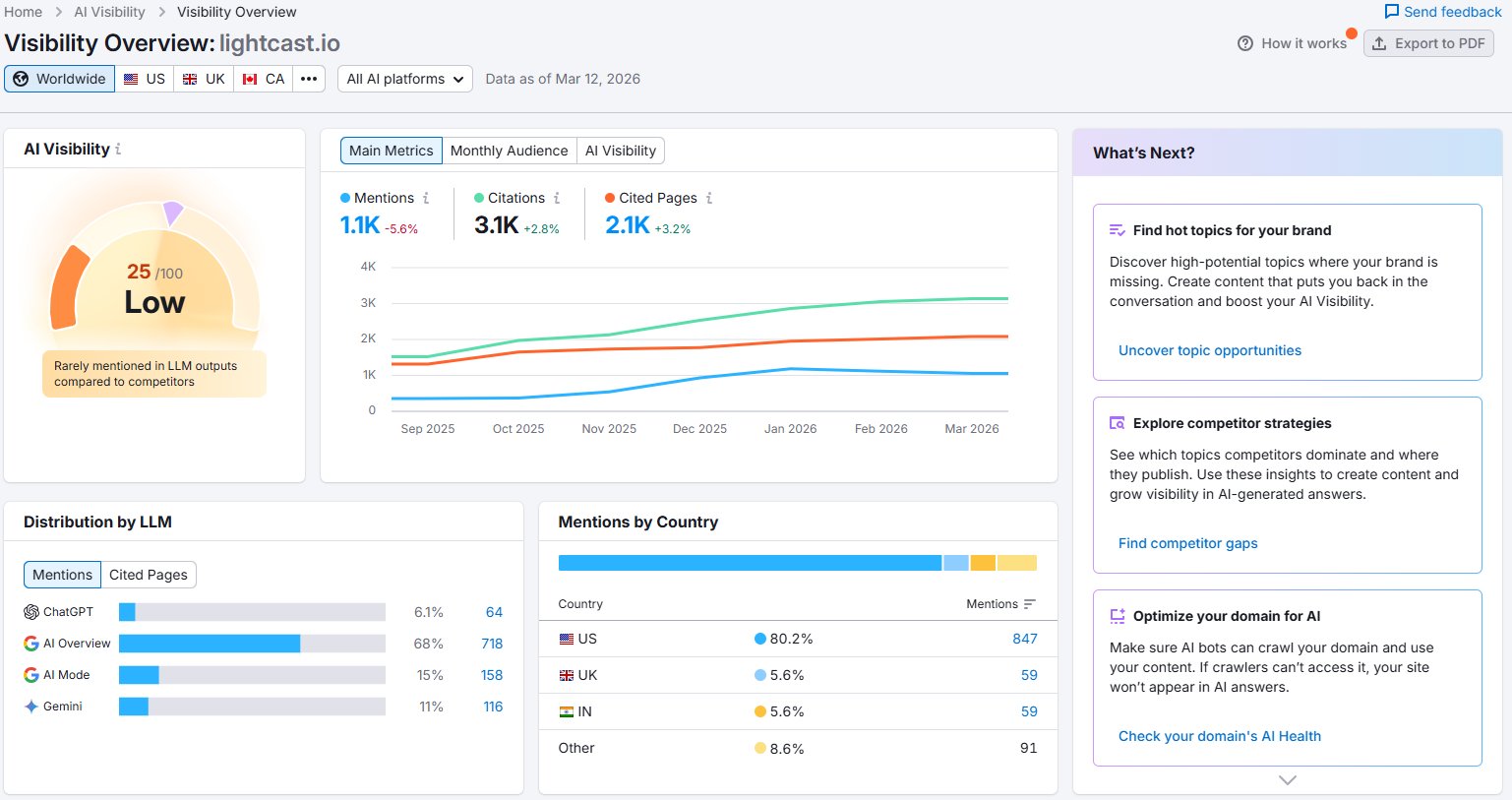The image size is (1512, 800).
Task: Click the lightcast.io domain in the title
Action: click(x=279, y=43)
